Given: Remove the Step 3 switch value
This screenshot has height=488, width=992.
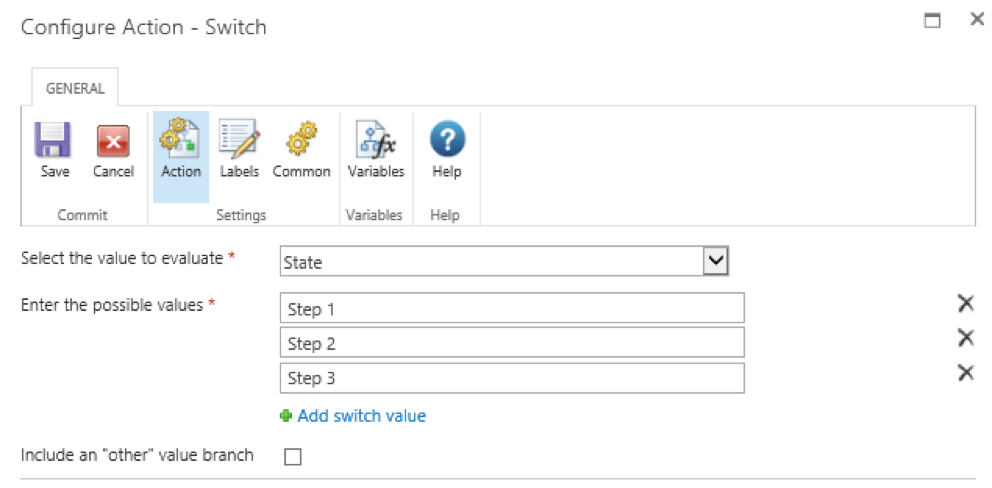Looking at the screenshot, I should 965,372.
